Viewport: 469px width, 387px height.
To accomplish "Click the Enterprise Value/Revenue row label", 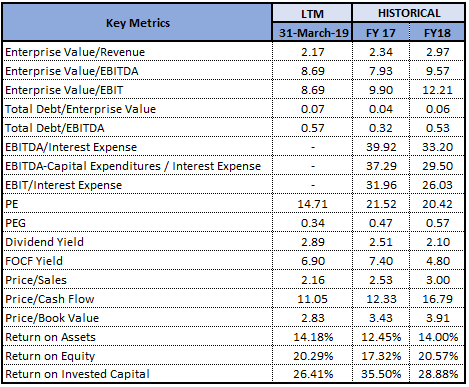I will click(x=75, y=52).
